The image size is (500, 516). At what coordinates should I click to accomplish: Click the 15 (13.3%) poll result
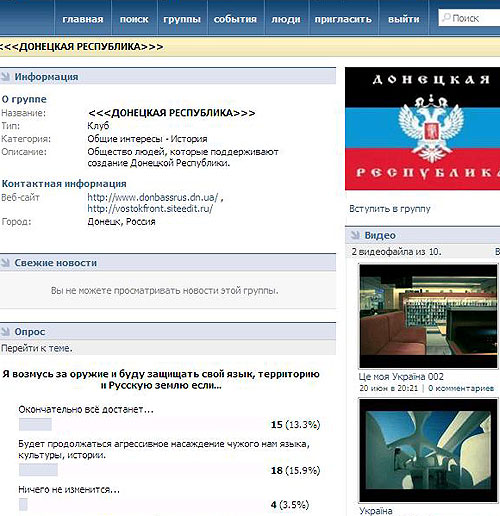295,425
